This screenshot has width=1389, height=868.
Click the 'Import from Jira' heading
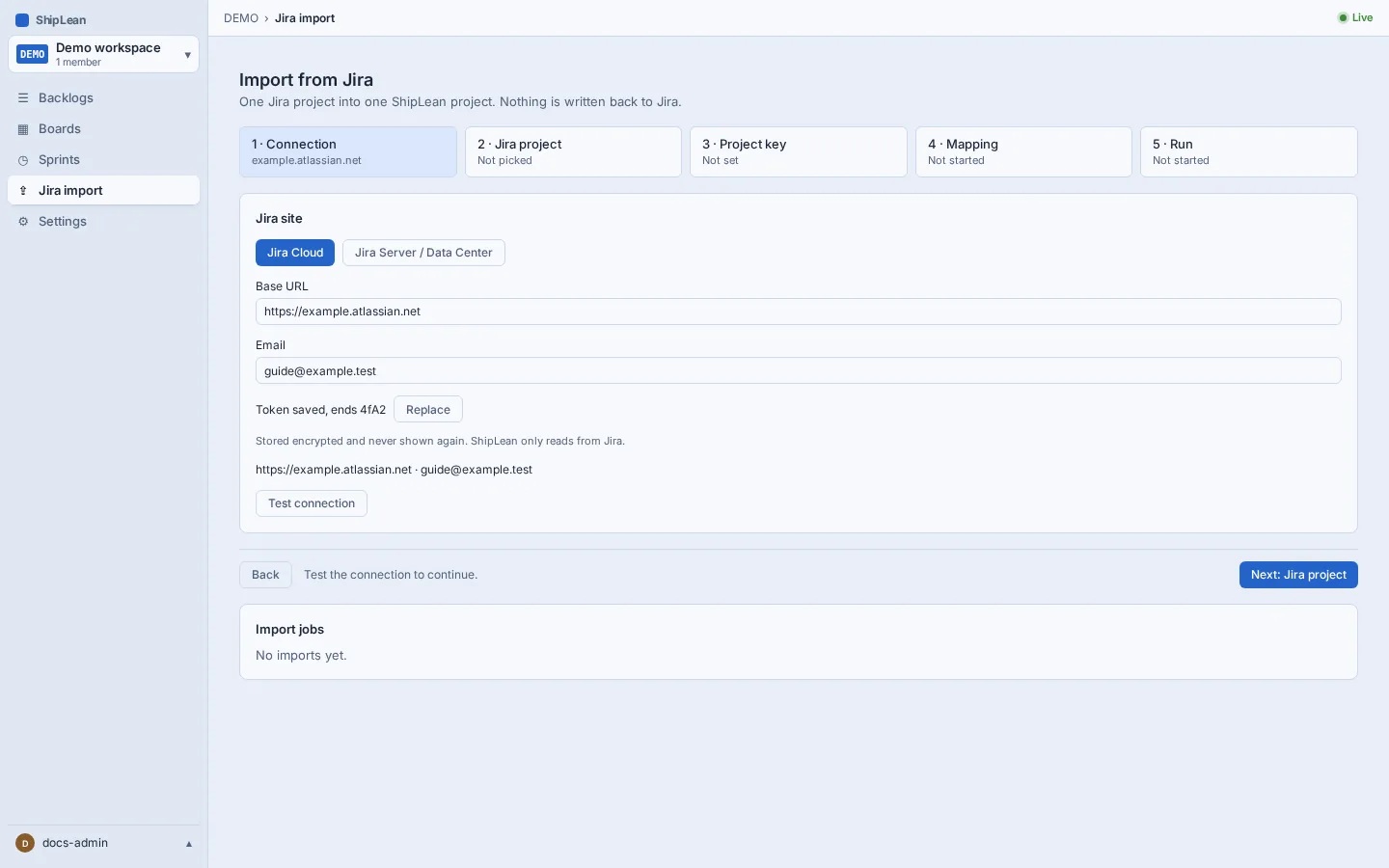click(x=306, y=80)
